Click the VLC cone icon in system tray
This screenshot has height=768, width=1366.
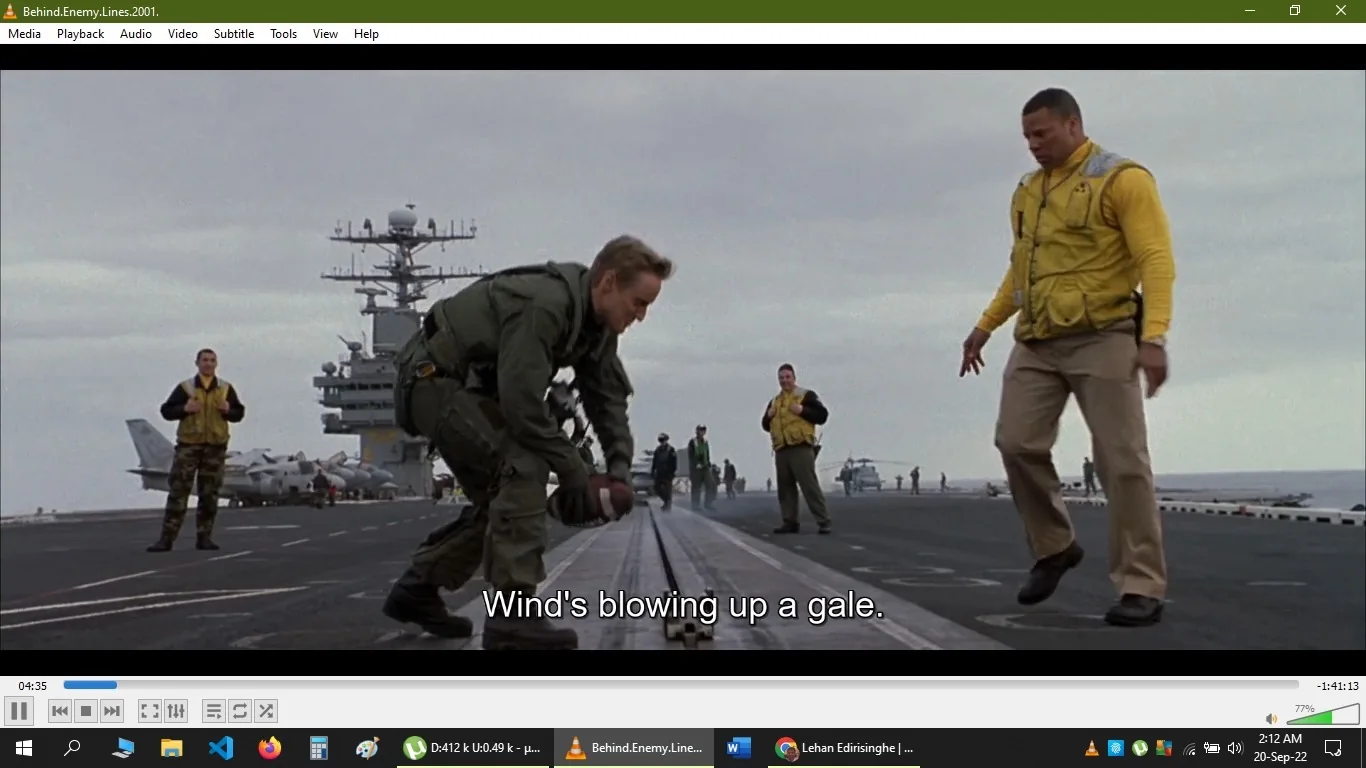[1092, 748]
